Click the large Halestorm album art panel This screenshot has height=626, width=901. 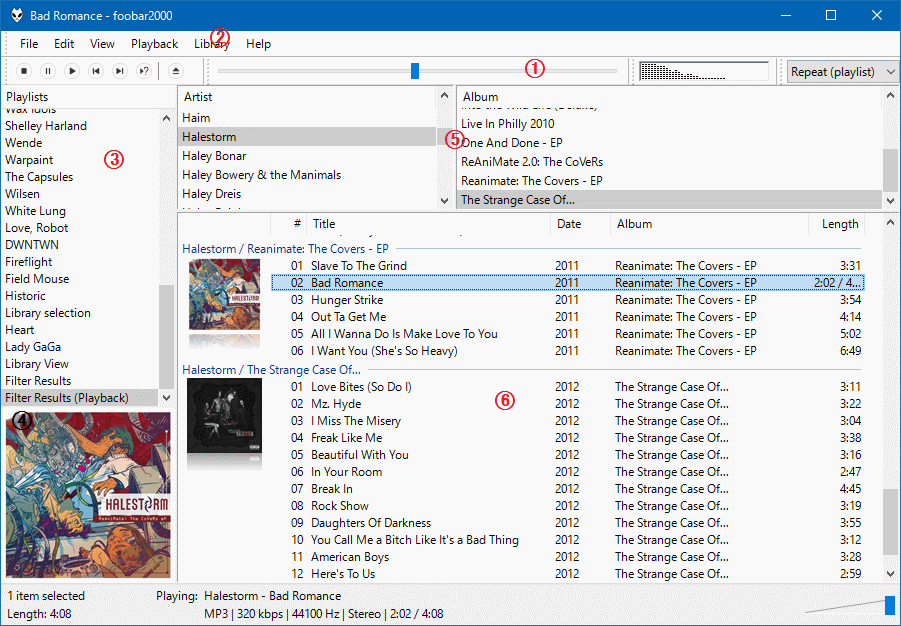(x=88, y=494)
